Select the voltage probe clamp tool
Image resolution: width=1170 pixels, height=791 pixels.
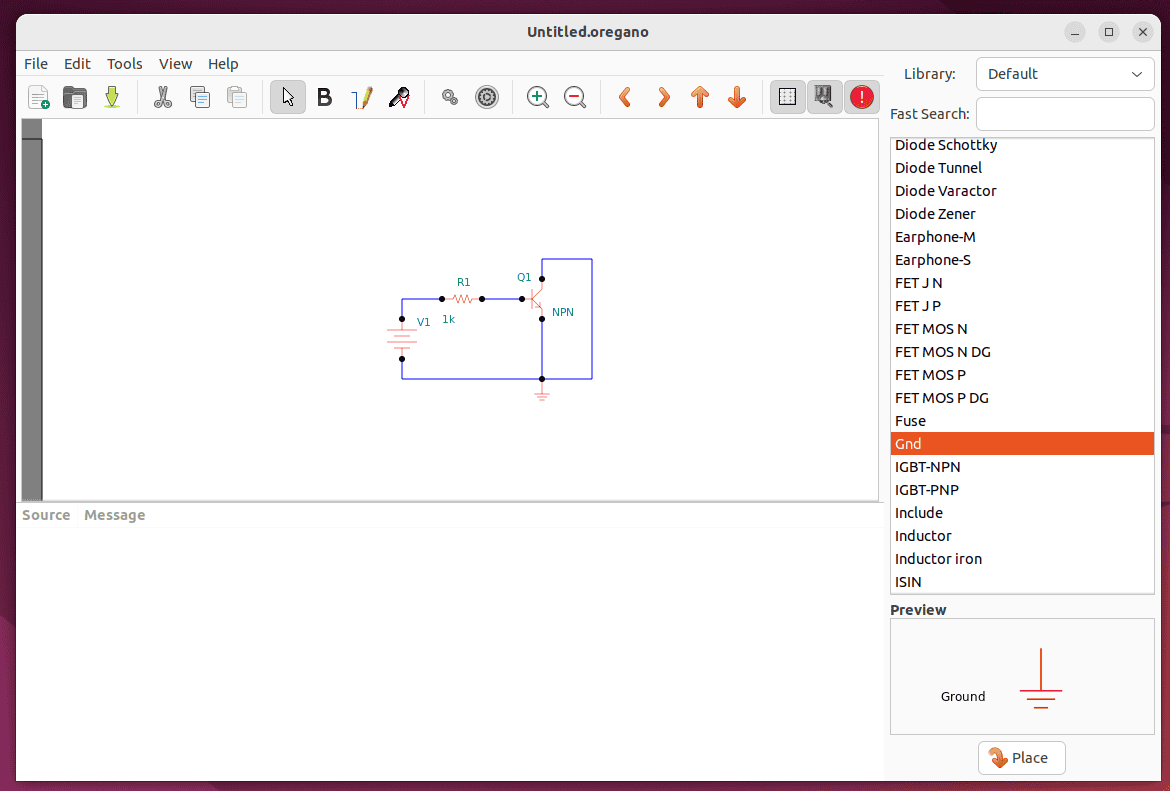click(x=399, y=97)
